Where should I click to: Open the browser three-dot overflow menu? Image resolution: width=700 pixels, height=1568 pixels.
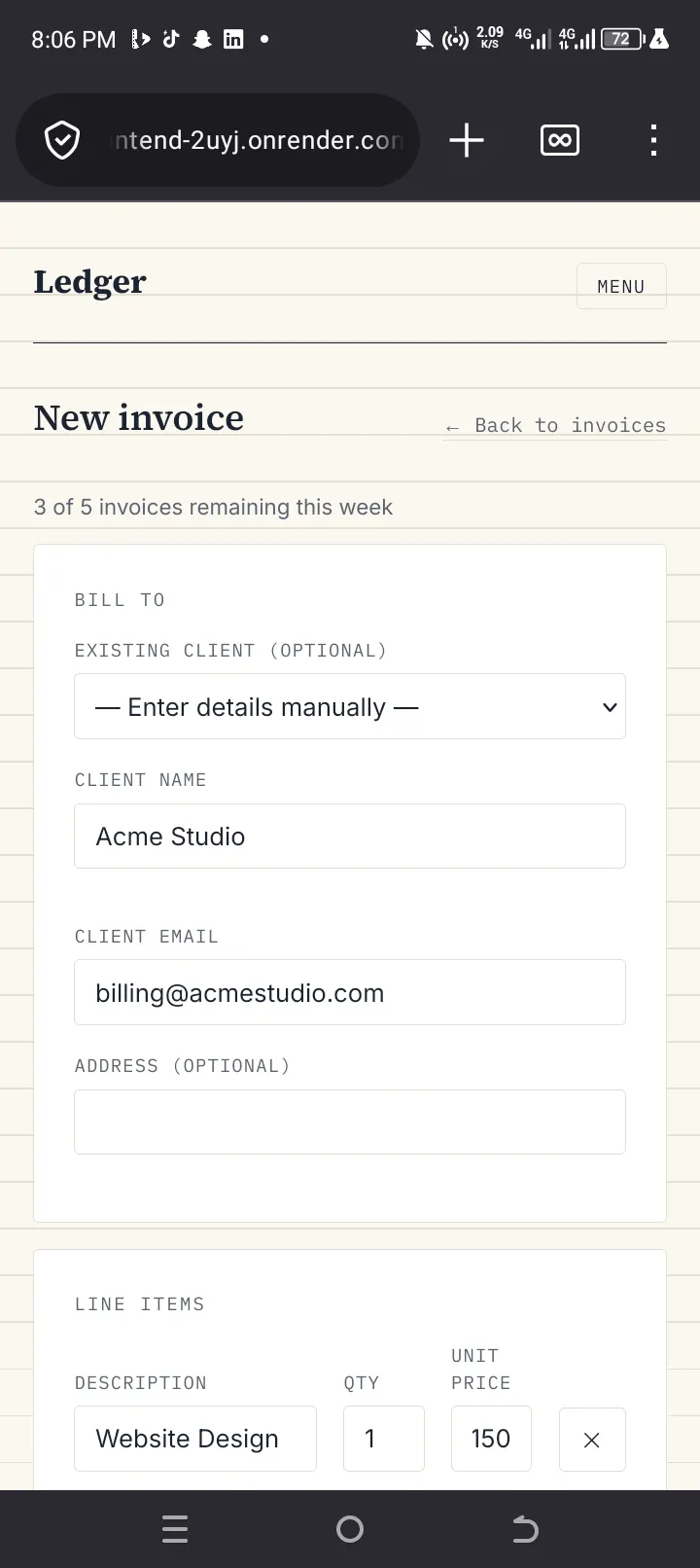[653, 140]
